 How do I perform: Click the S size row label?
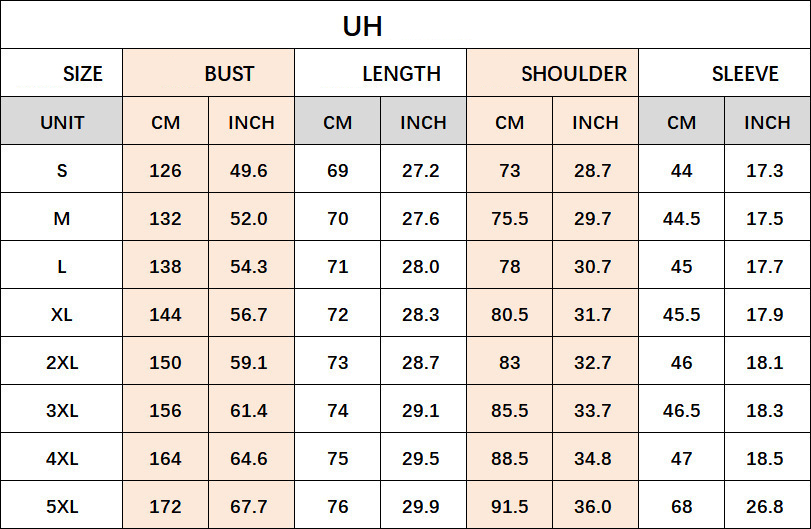[62, 171]
